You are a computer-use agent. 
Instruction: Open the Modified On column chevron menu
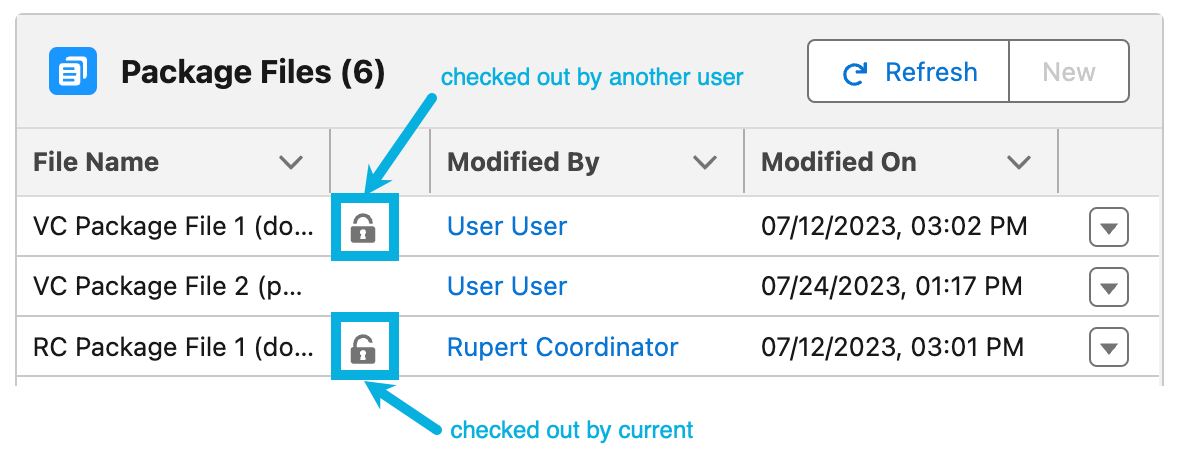pos(1019,162)
